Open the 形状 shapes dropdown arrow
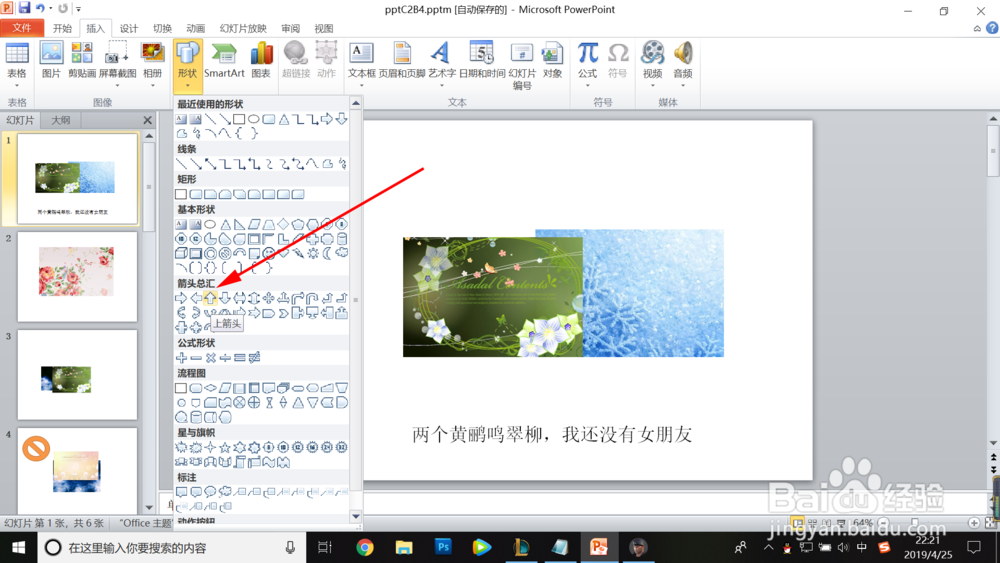 point(188,84)
